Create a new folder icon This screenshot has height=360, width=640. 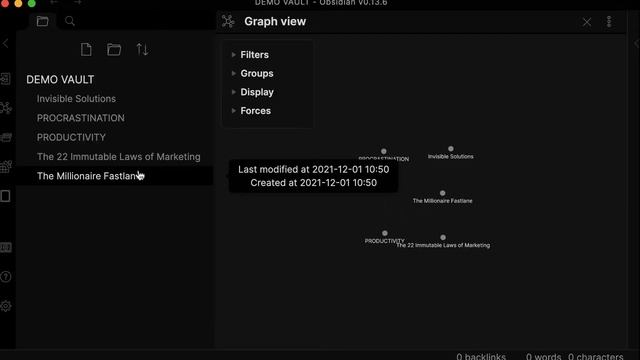tap(114, 50)
